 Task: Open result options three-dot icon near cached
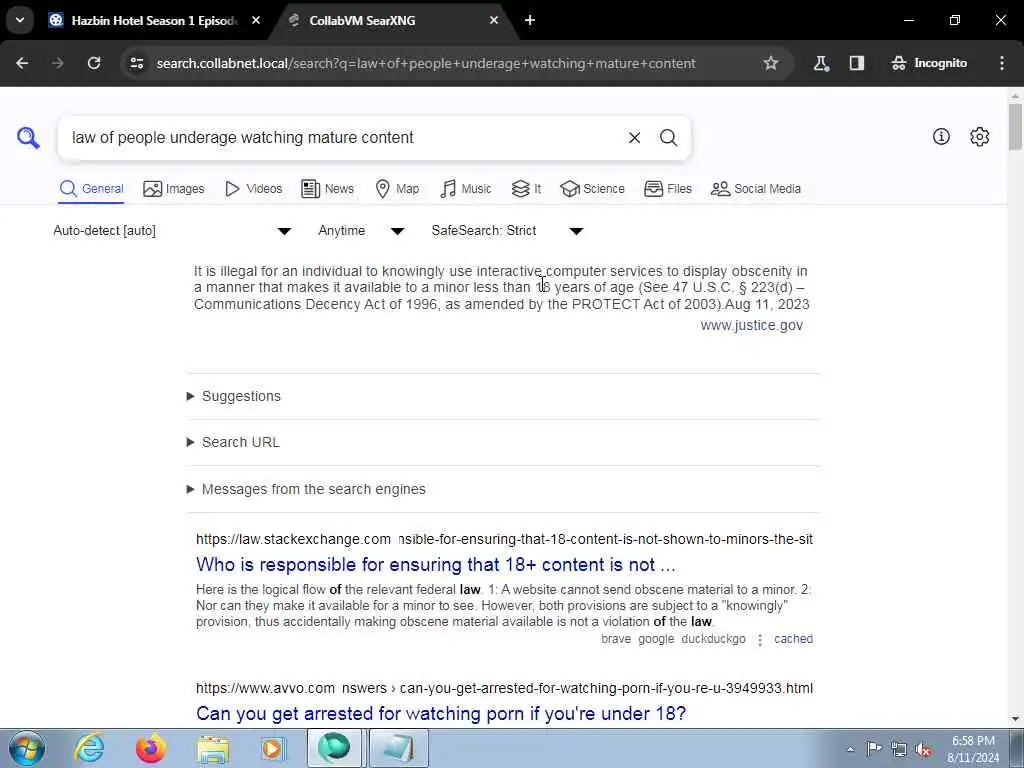(x=760, y=640)
